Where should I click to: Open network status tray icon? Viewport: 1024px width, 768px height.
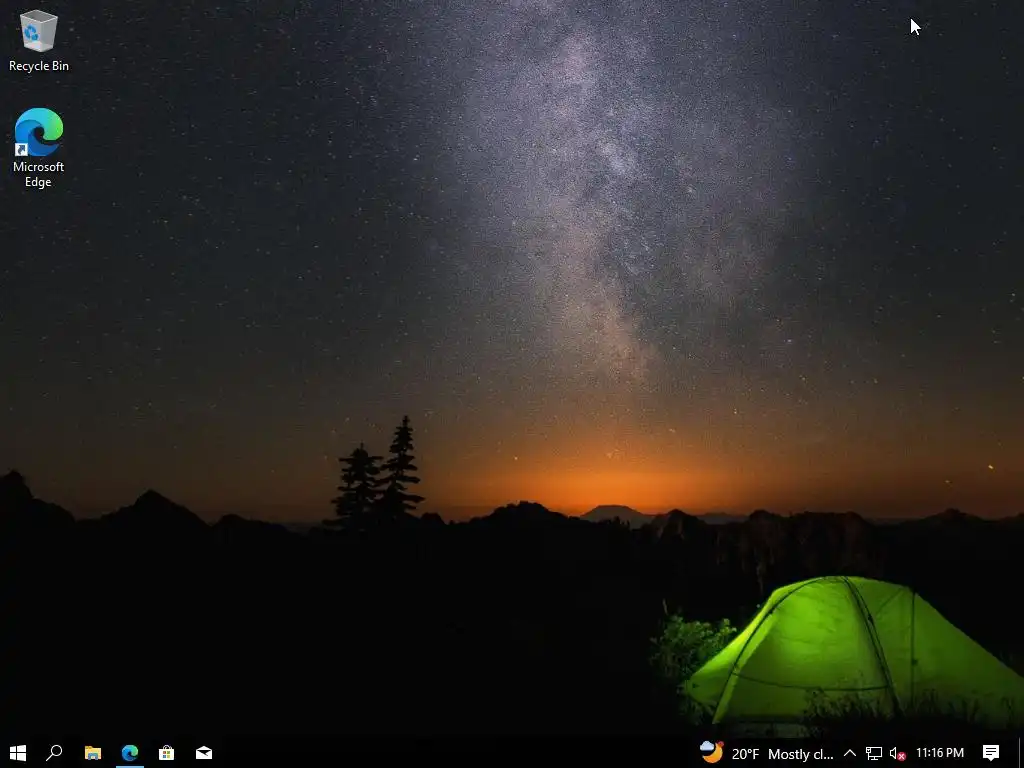(874, 753)
